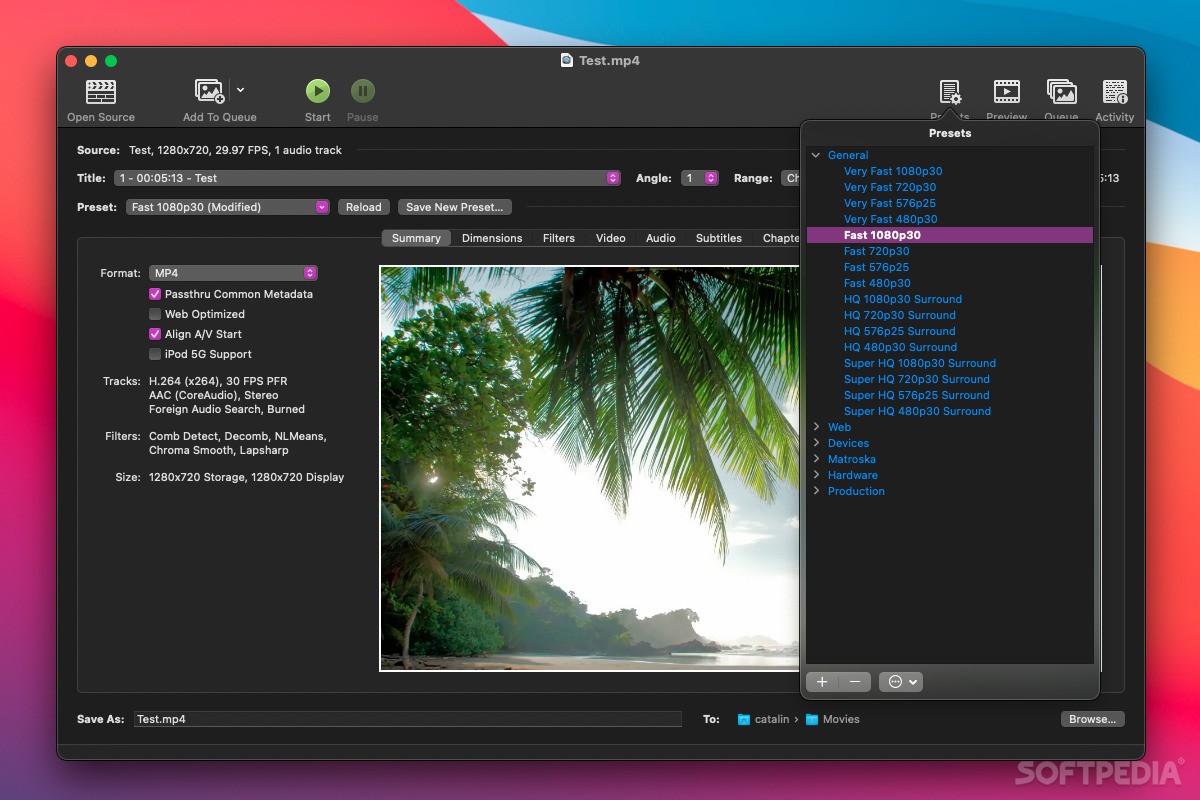Switch to the Video tab
The image size is (1200, 800).
(610, 238)
